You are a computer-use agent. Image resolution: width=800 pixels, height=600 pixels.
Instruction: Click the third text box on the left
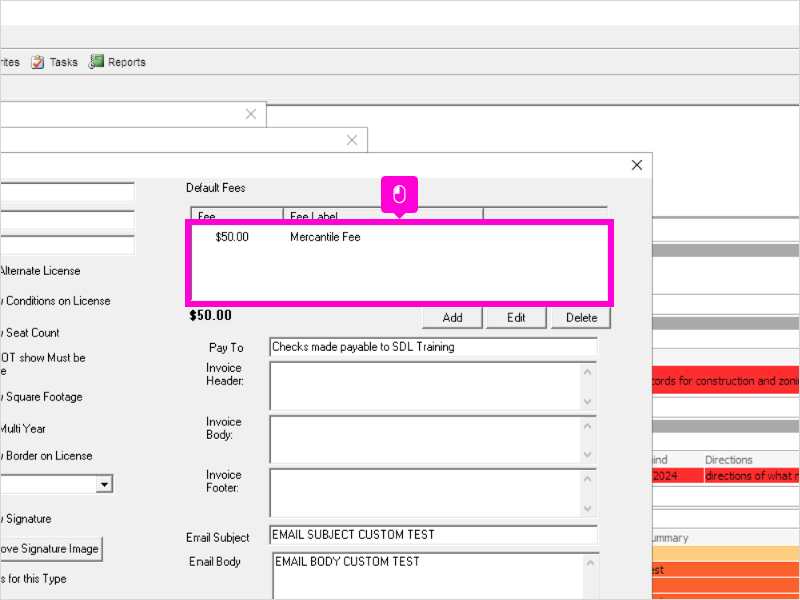(x=67, y=245)
